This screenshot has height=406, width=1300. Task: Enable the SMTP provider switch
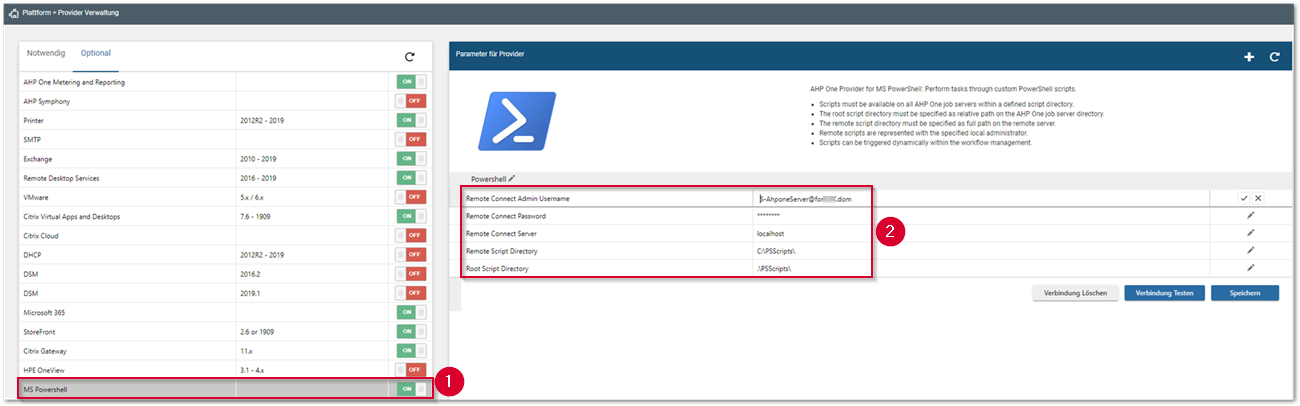click(411, 139)
